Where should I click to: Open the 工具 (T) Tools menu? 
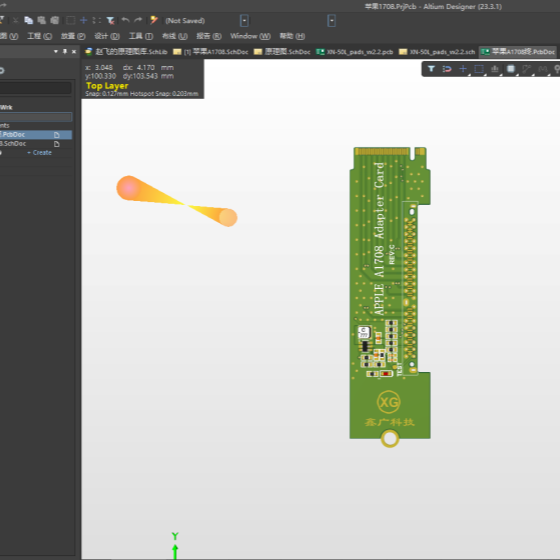[x=141, y=36]
